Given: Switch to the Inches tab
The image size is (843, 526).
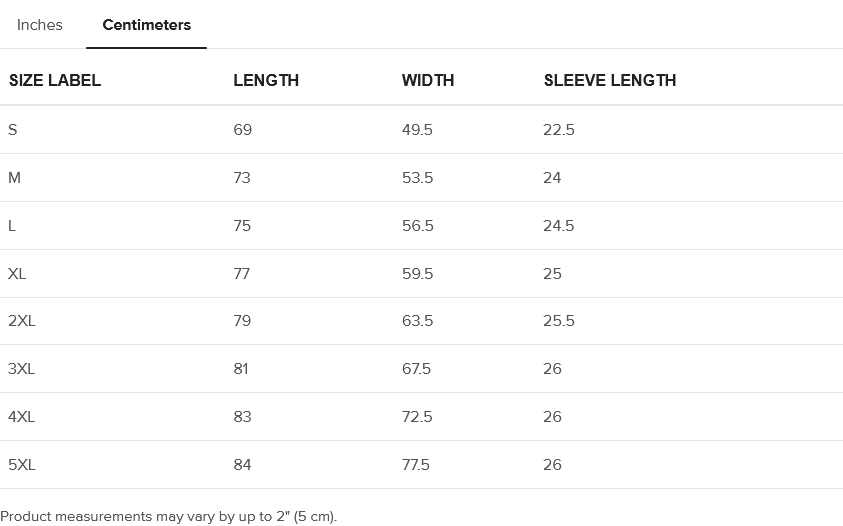Looking at the screenshot, I should (x=40, y=25).
